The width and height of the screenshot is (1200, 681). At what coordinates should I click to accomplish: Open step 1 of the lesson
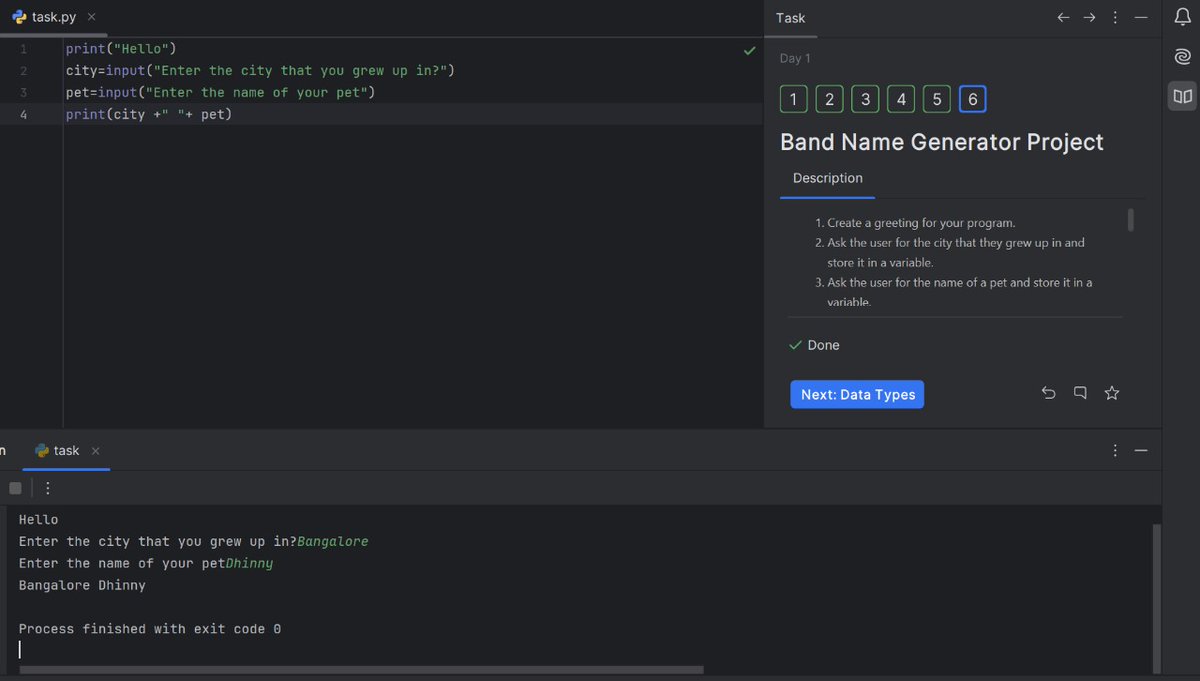(x=793, y=99)
